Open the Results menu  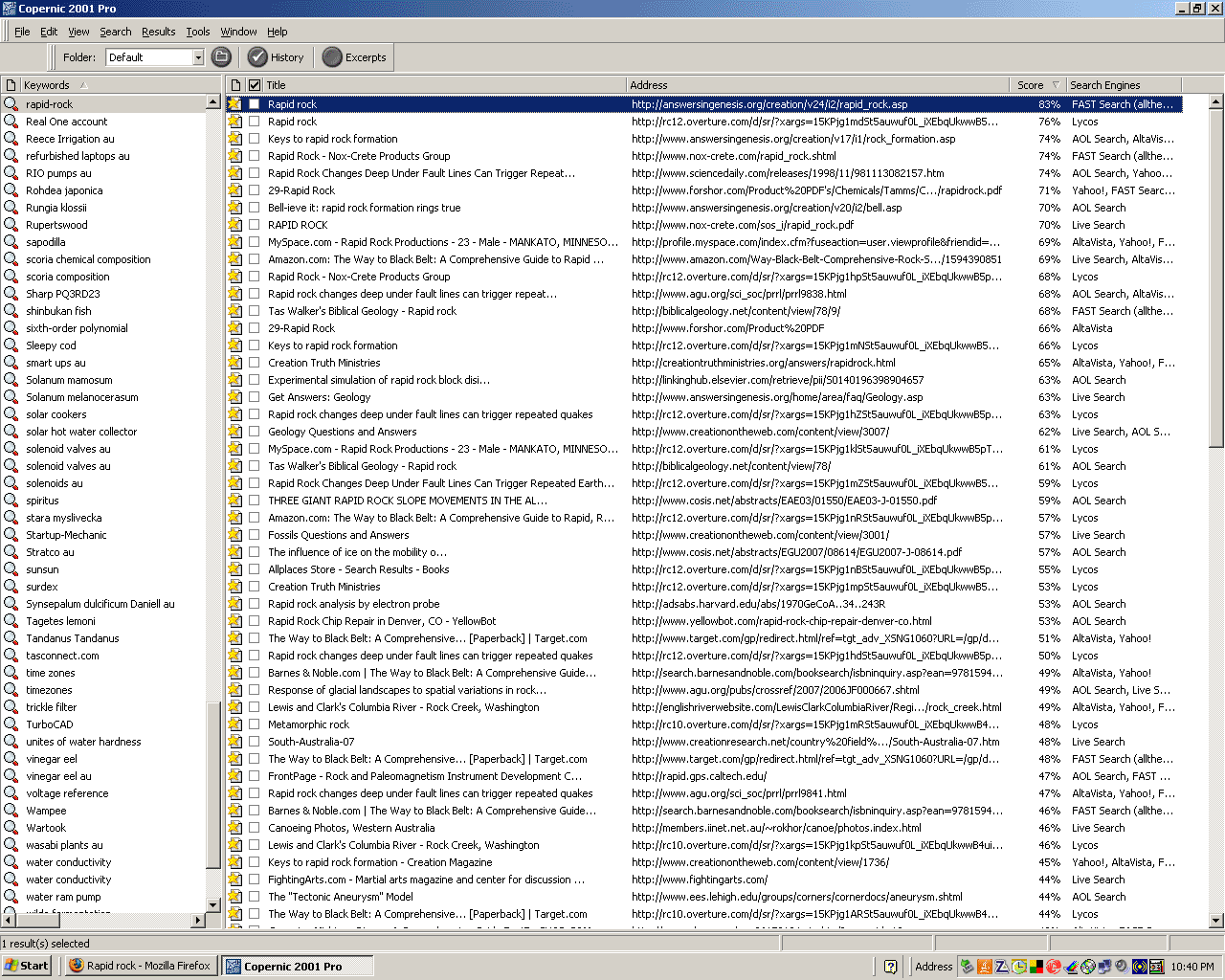click(x=158, y=32)
